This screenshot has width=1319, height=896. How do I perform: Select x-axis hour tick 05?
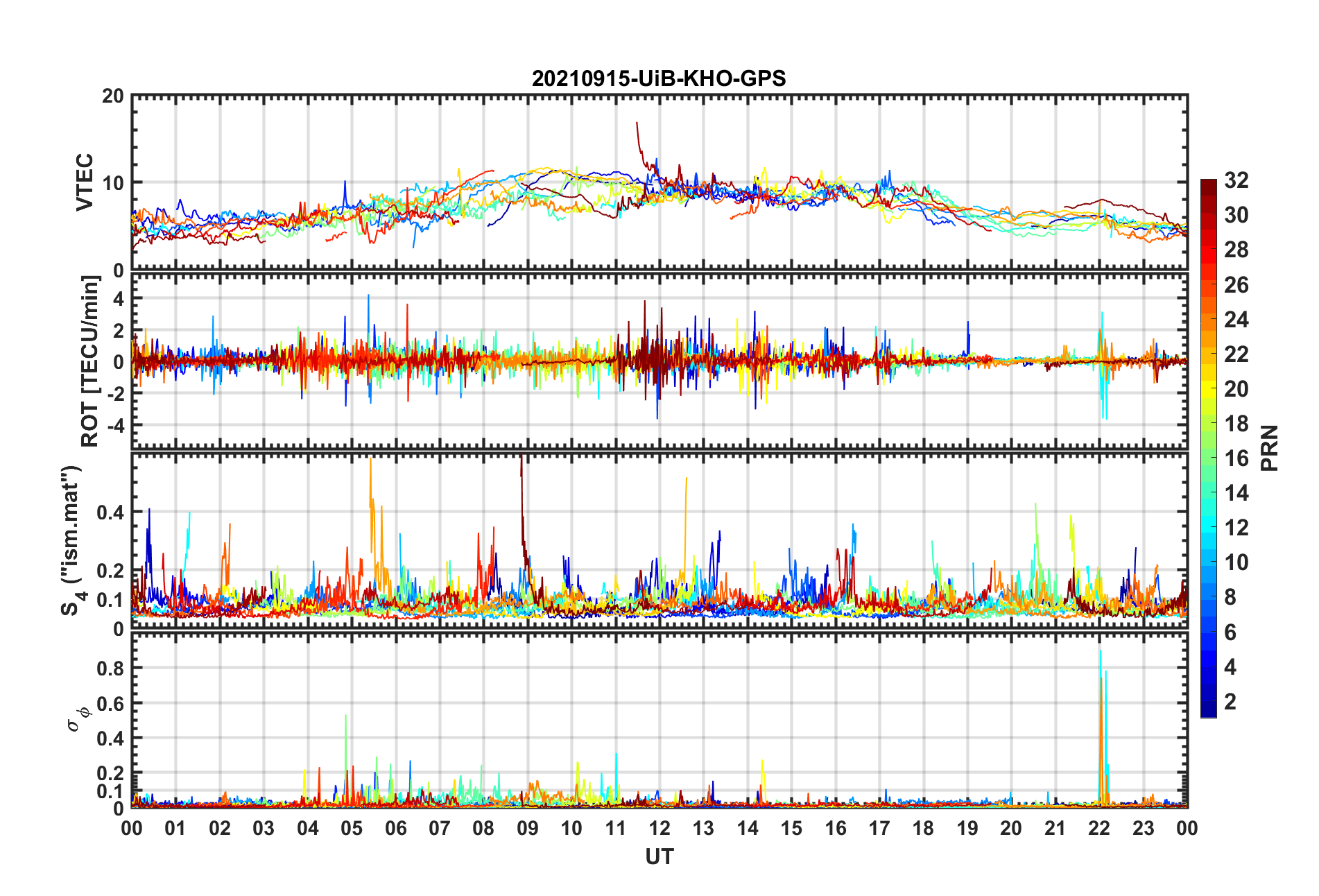[x=352, y=828]
